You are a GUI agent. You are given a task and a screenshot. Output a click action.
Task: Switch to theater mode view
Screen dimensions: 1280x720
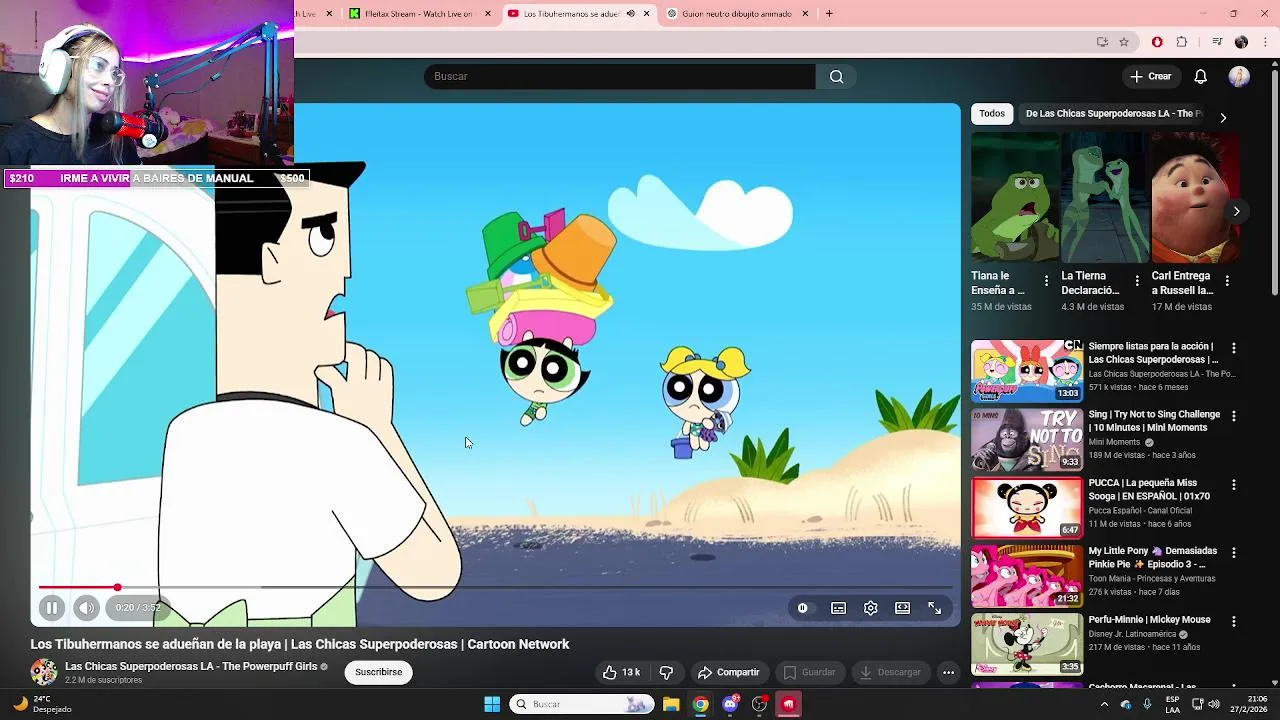click(902, 608)
